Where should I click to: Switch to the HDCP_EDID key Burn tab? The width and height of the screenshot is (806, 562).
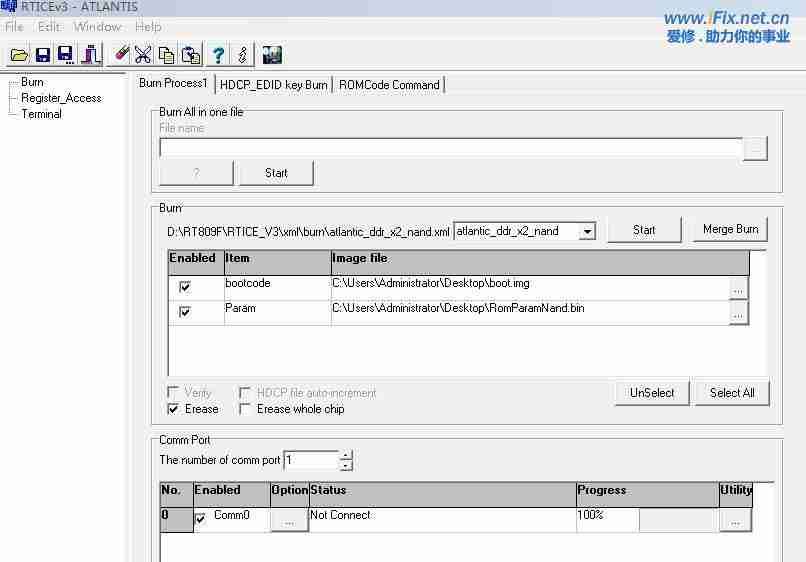coord(273,85)
